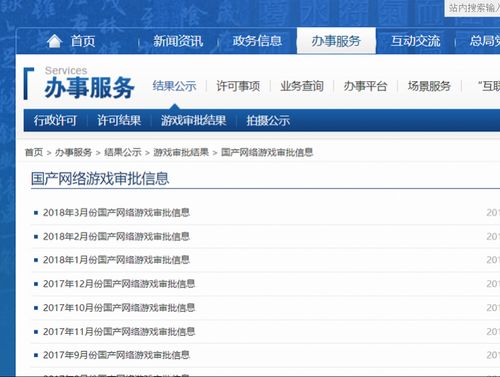The height and width of the screenshot is (377, 500).
Task: Select 结果公示 in the services menu
Action: [x=174, y=86]
